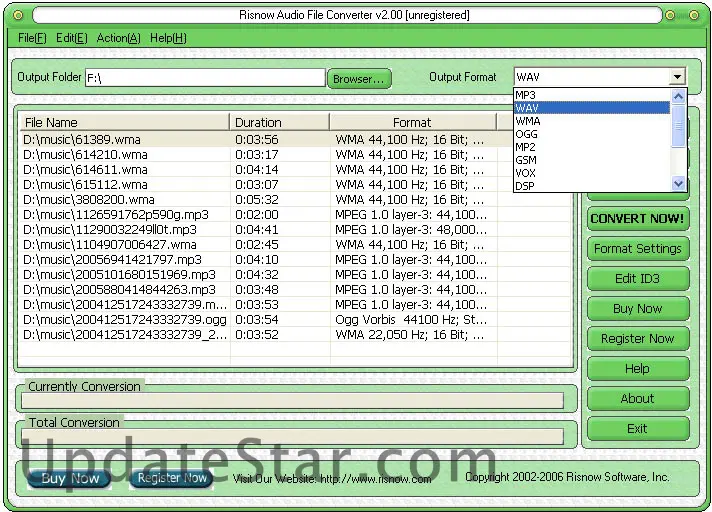Exit the application via Exit button

(637, 429)
